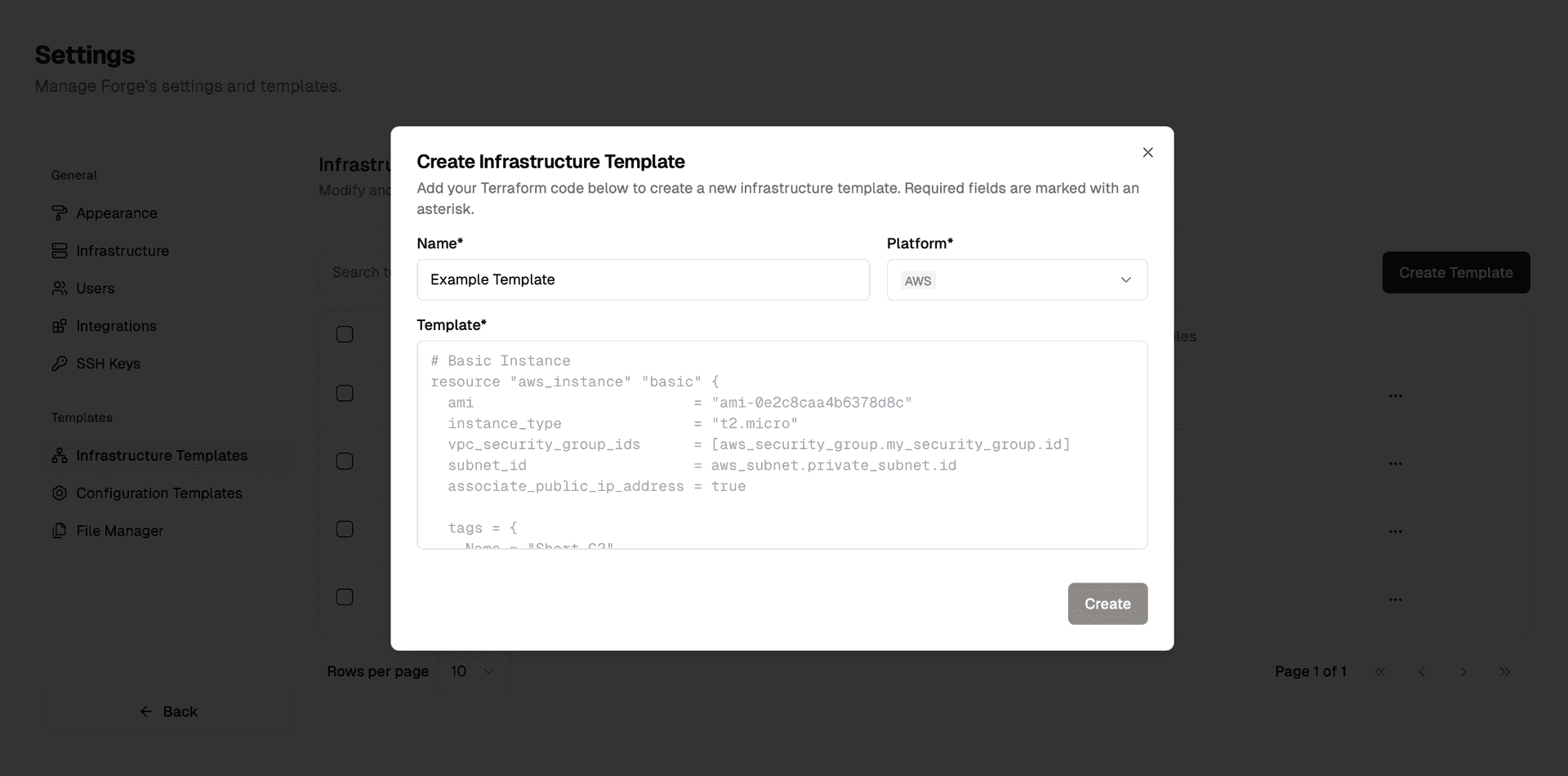Go to the previous page arrow
The image size is (1568, 776).
coord(1422,671)
